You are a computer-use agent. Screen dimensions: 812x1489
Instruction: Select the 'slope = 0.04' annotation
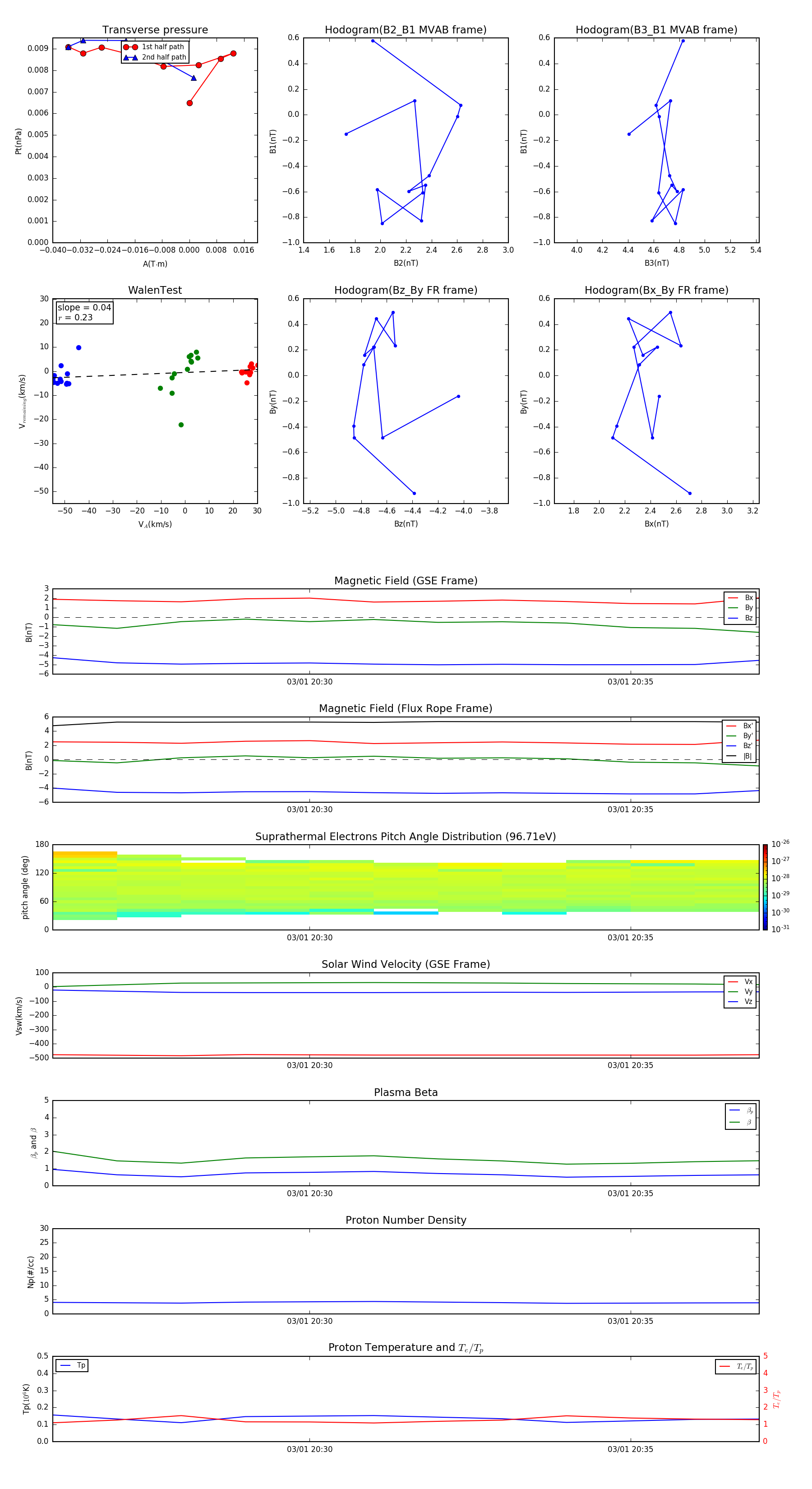(84, 308)
